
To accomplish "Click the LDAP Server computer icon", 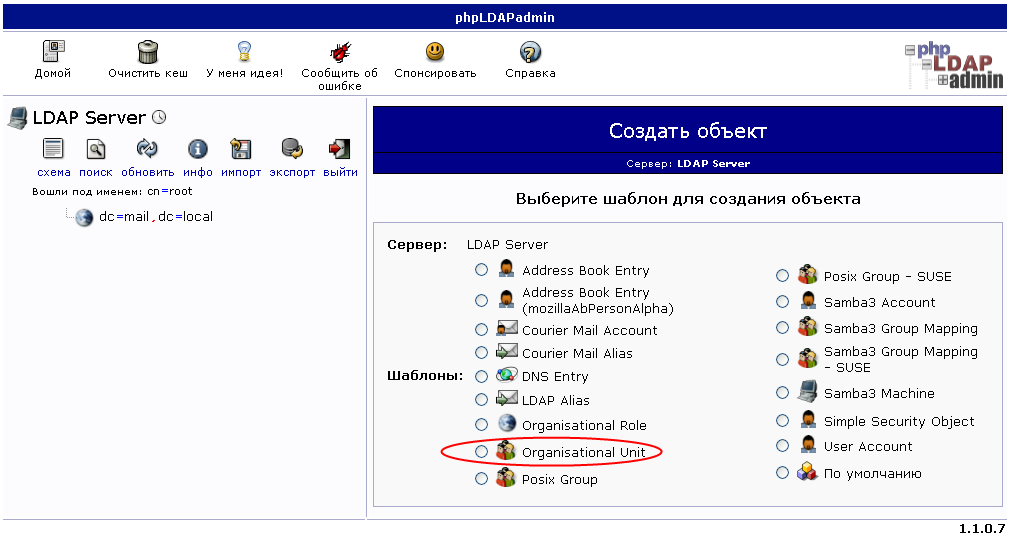I will [17, 118].
